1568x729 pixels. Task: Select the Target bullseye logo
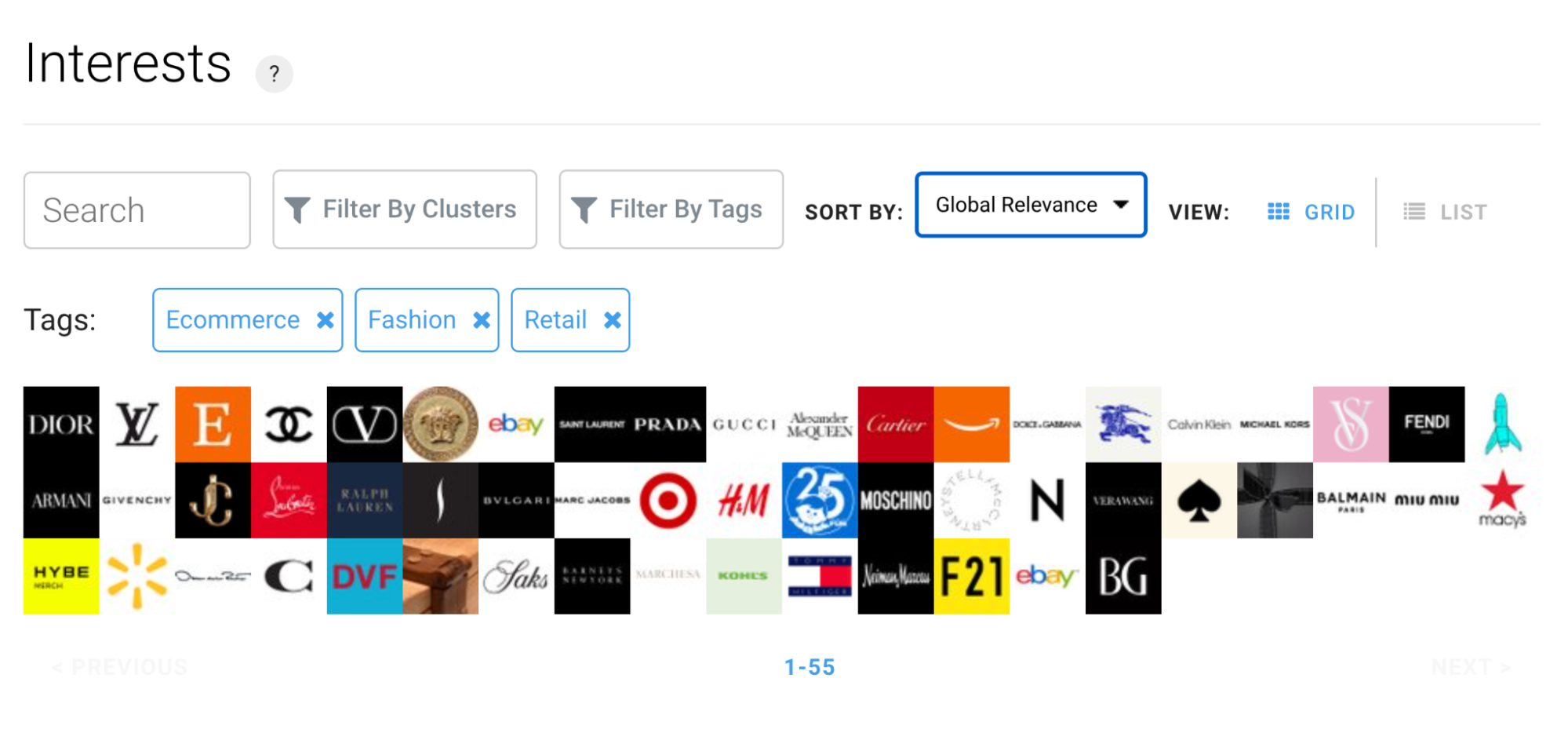tap(668, 500)
